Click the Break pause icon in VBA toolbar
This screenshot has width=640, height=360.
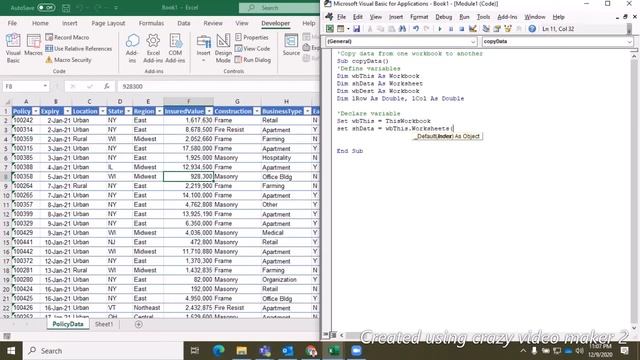click(451, 29)
